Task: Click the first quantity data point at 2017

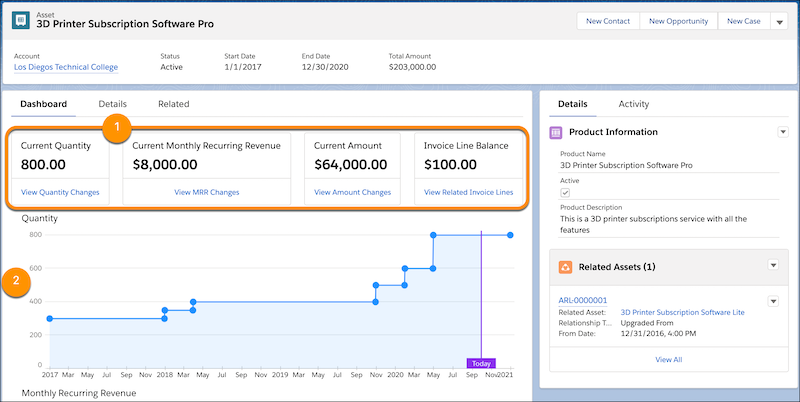Action: click(49, 319)
